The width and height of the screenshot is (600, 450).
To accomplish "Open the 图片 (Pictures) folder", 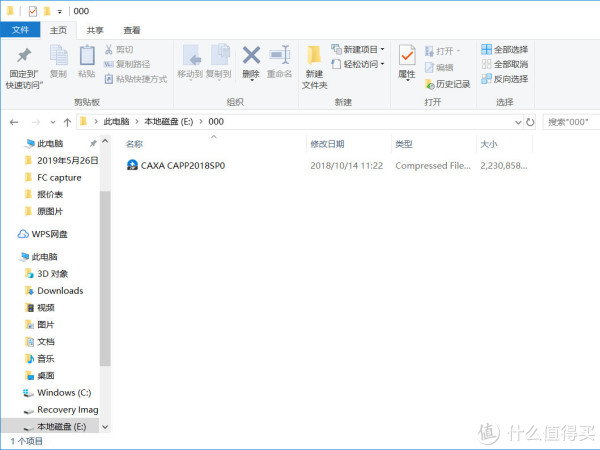I will coord(40,324).
